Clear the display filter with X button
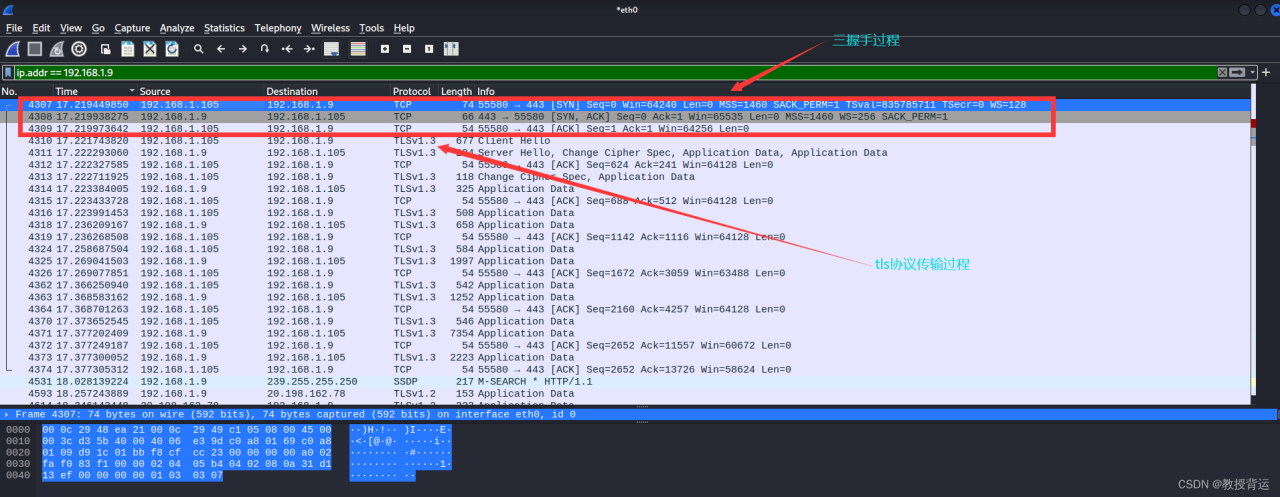 [x=1222, y=73]
